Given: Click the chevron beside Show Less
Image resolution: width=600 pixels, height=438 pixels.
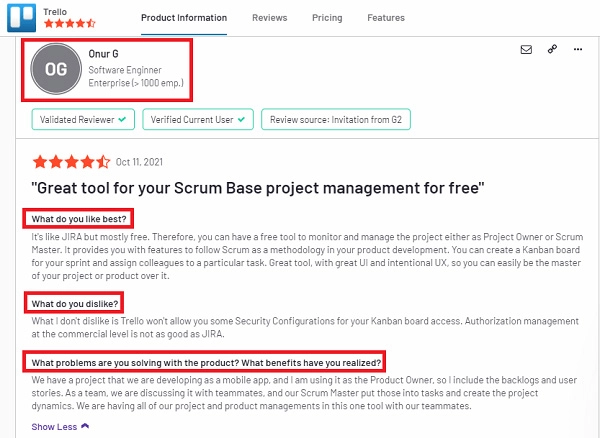Looking at the screenshot, I should [85, 426].
